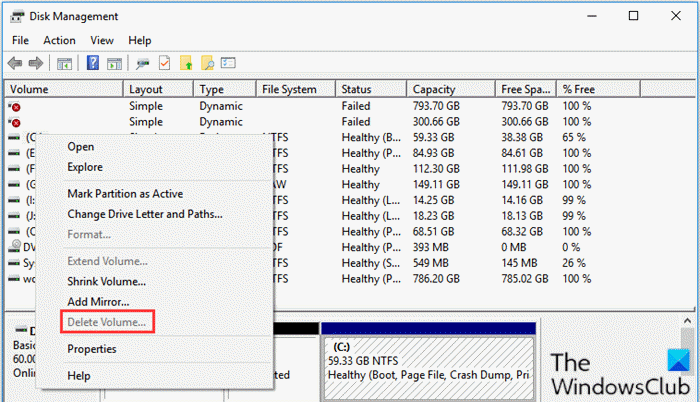Screen dimensions: 700x402
Task: Sort by the Layout column header
Action: 158,89
